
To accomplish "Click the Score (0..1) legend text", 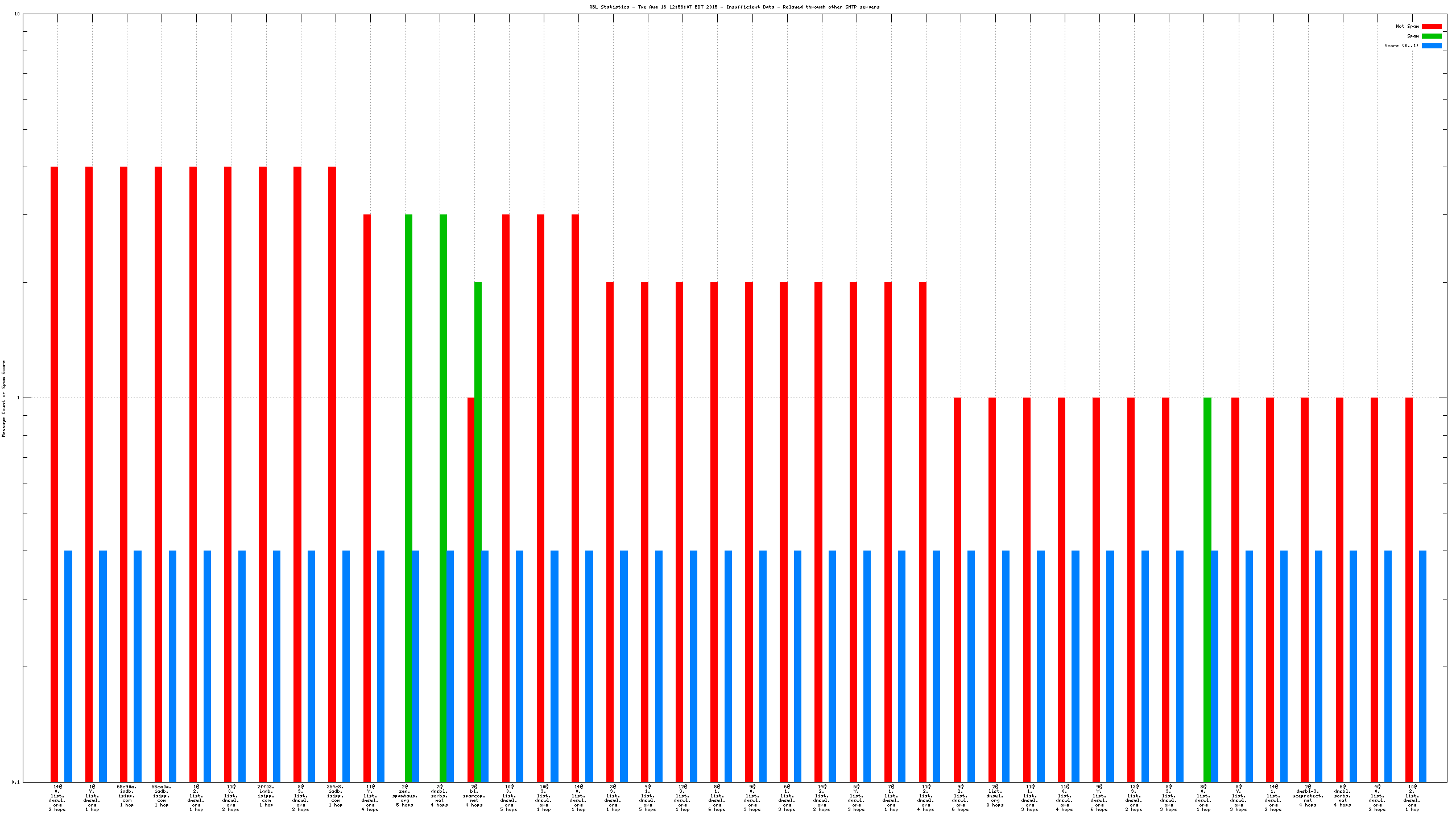I will click(x=1401, y=45).
